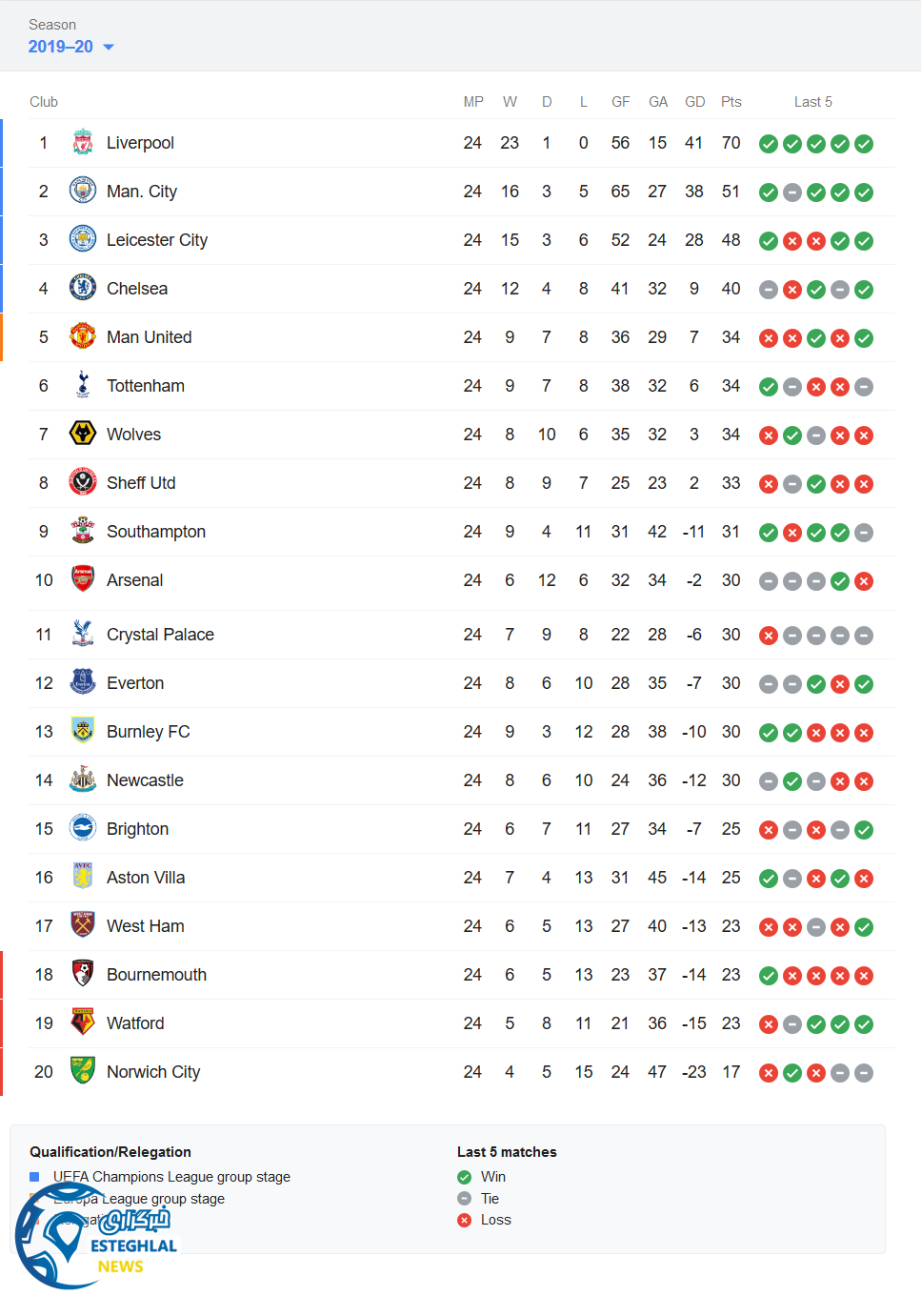Open the Leicester City team link
The image size is (921, 1316).
click(x=156, y=240)
